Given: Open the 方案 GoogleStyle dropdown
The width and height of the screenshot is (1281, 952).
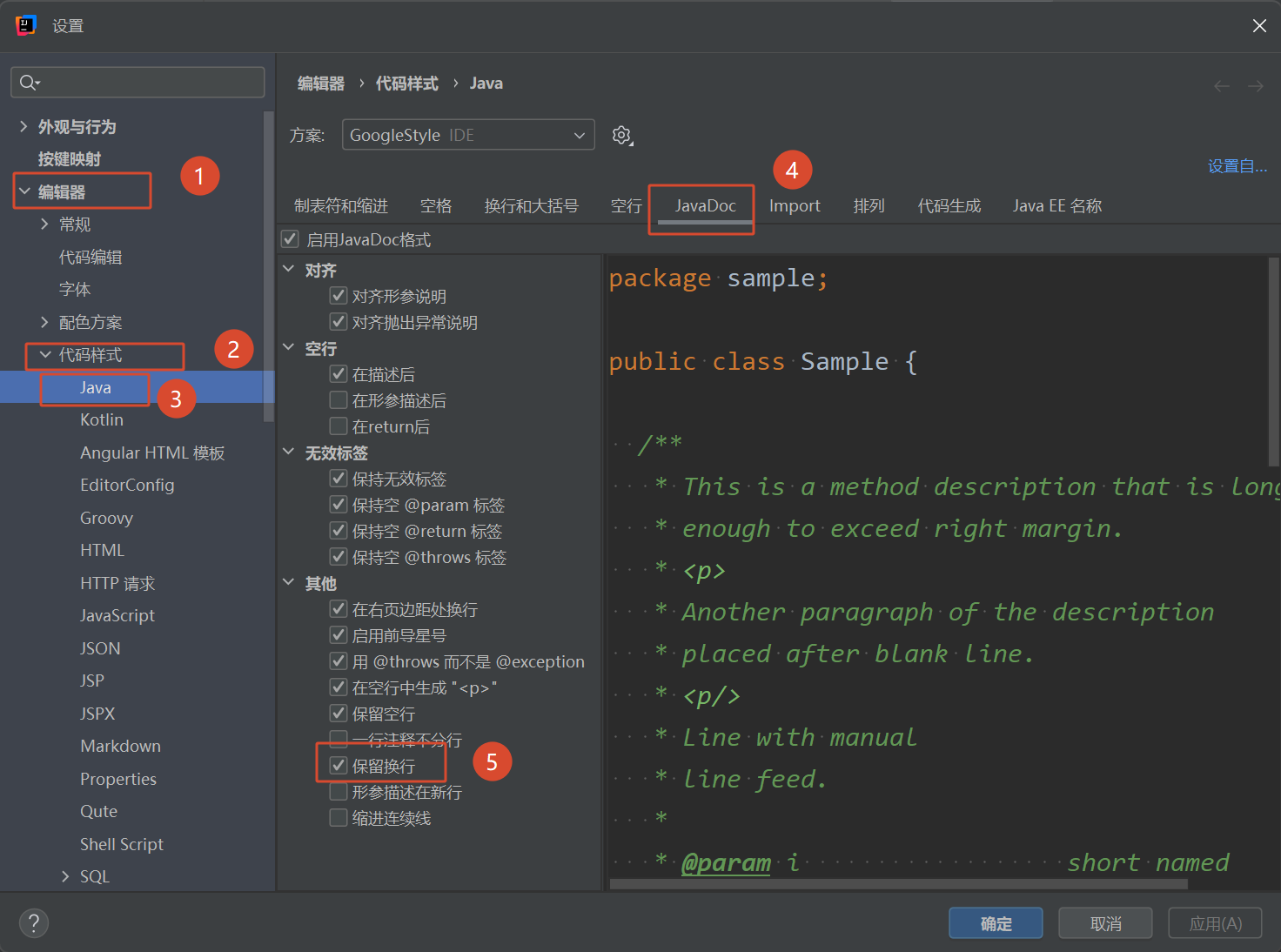Looking at the screenshot, I should 468,135.
